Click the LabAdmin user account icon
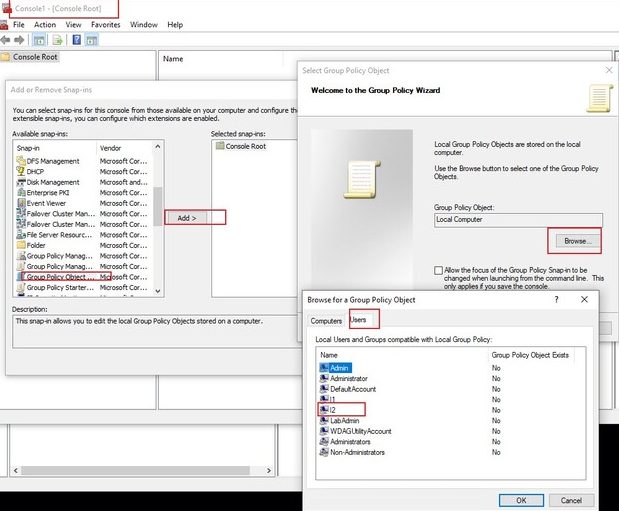 (324, 421)
